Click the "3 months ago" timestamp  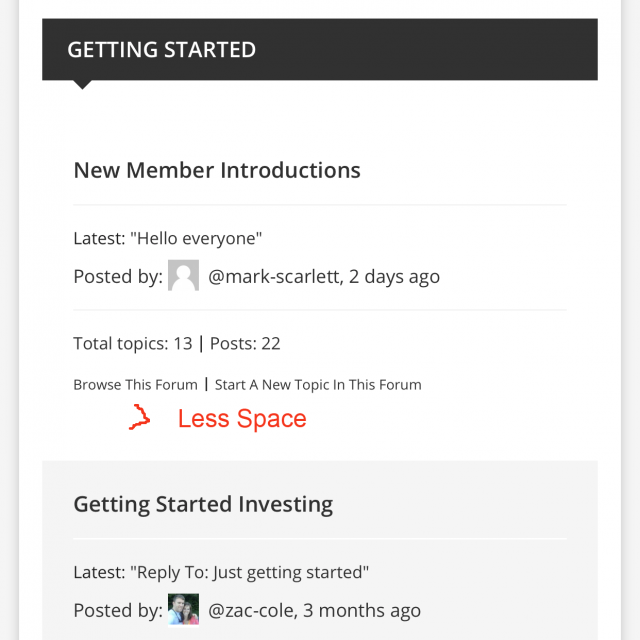click(362, 611)
